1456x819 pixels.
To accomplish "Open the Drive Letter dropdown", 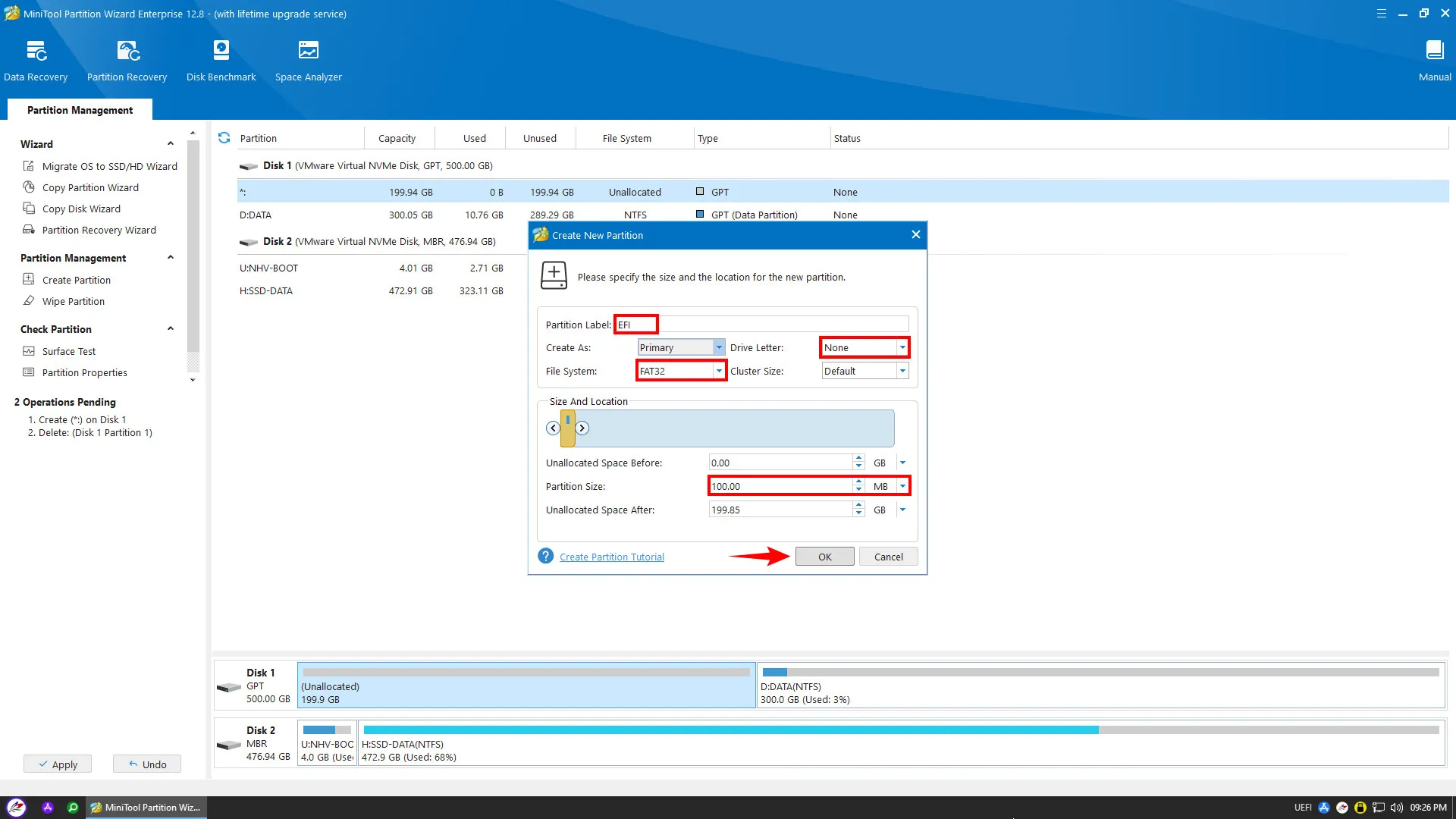I will point(902,347).
